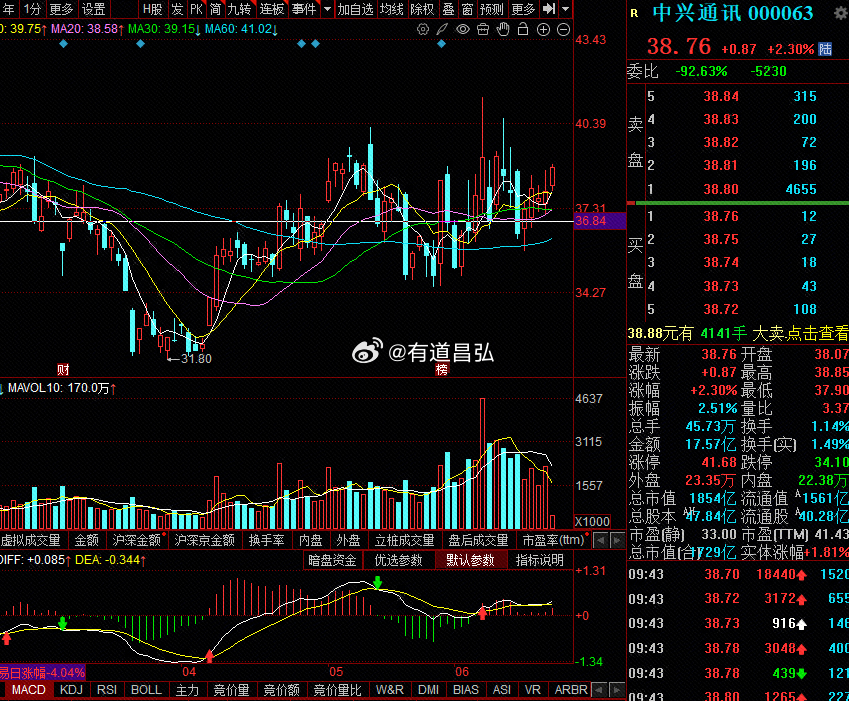Viewport: 849px width, 701px height.
Task: Select 主力 indicator tab
Action: pyautogui.click(x=187, y=690)
